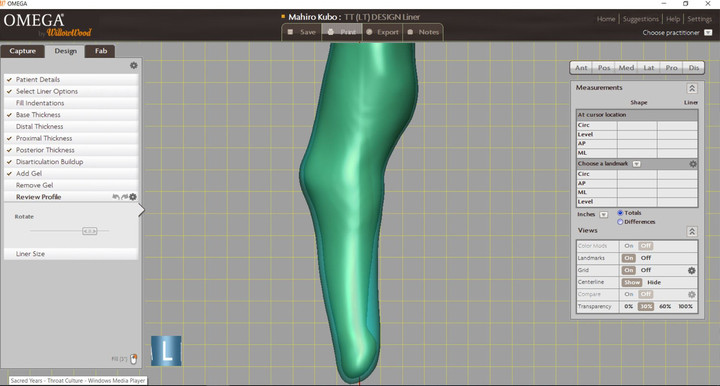The height and width of the screenshot is (386, 720).
Task: Select the Totals radio button
Action: (620, 213)
